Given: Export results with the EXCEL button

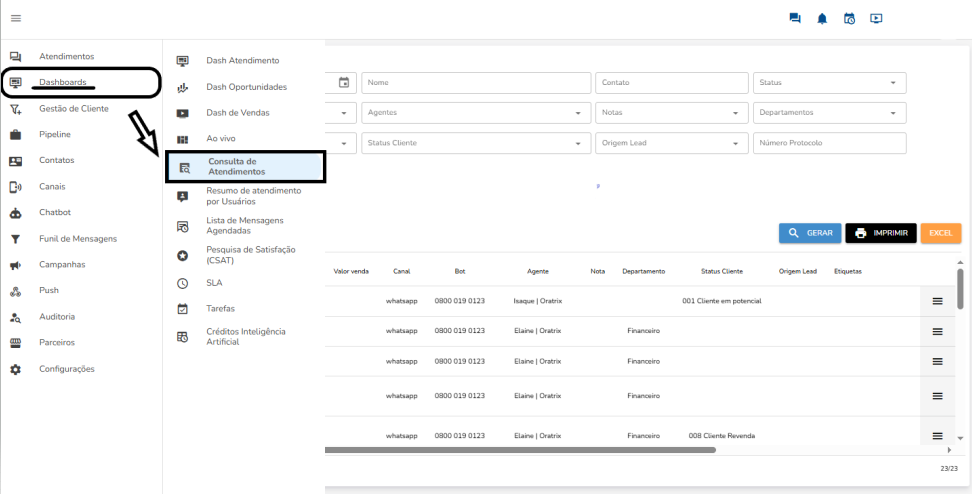Looking at the screenshot, I should click(x=940, y=233).
